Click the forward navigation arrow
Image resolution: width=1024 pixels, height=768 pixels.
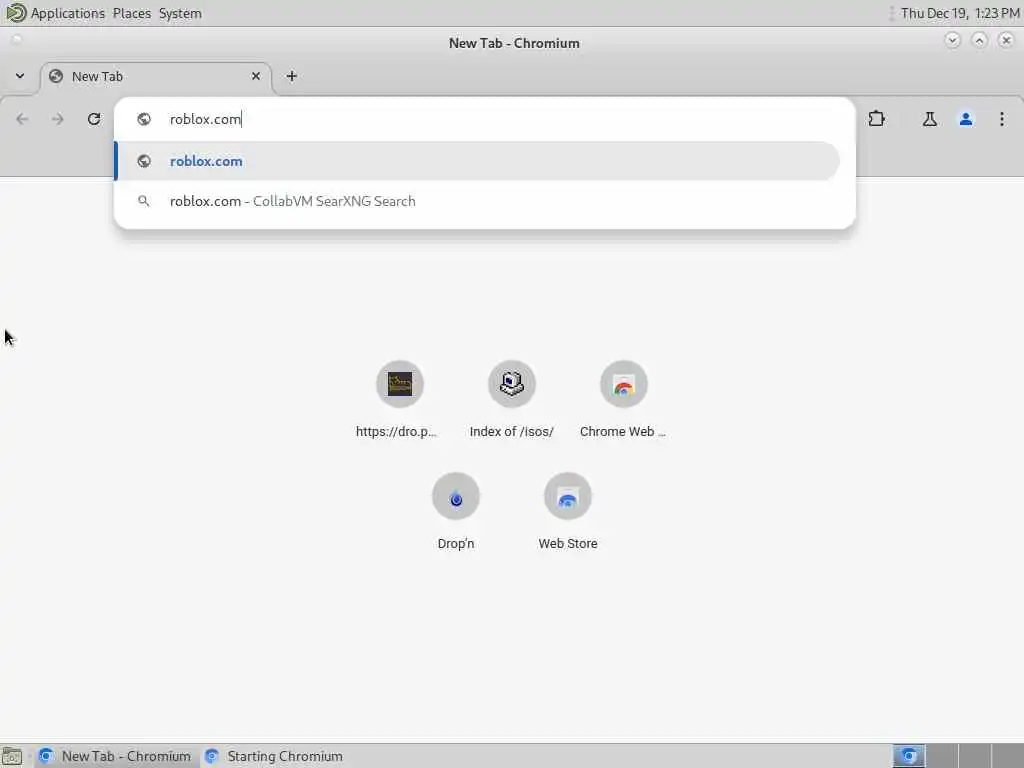[58, 119]
